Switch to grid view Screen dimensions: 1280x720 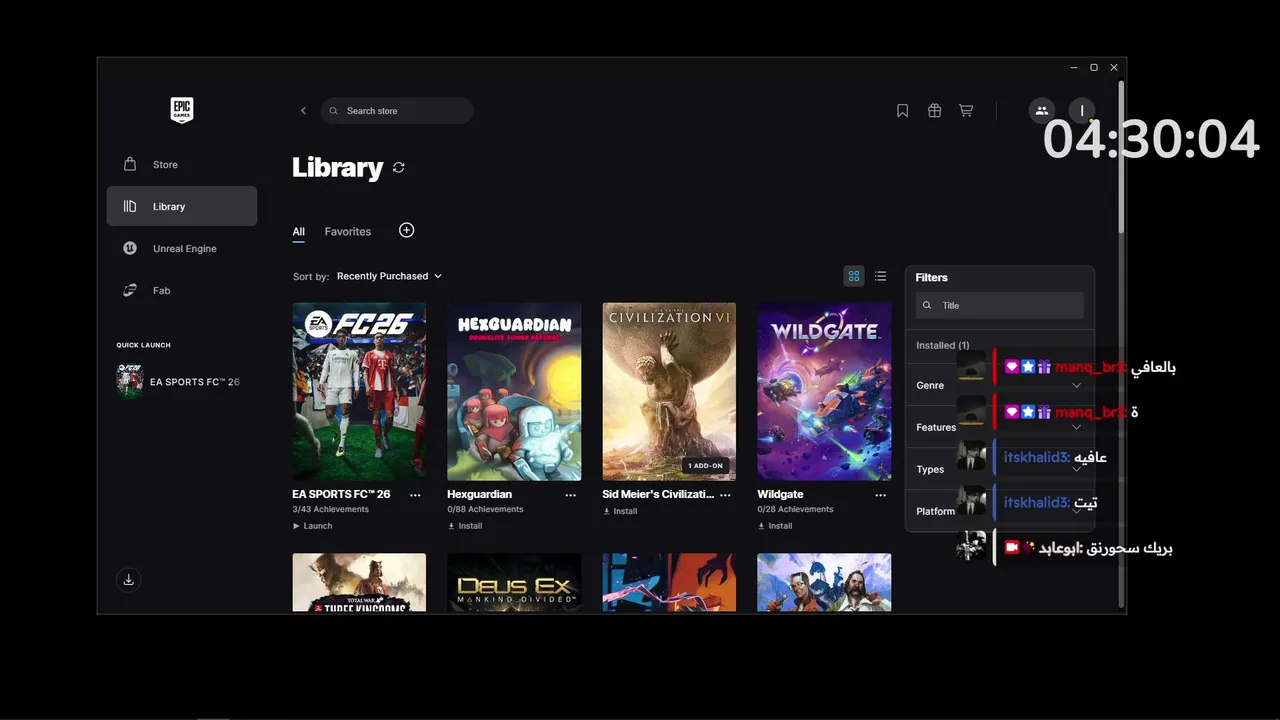click(x=854, y=276)
